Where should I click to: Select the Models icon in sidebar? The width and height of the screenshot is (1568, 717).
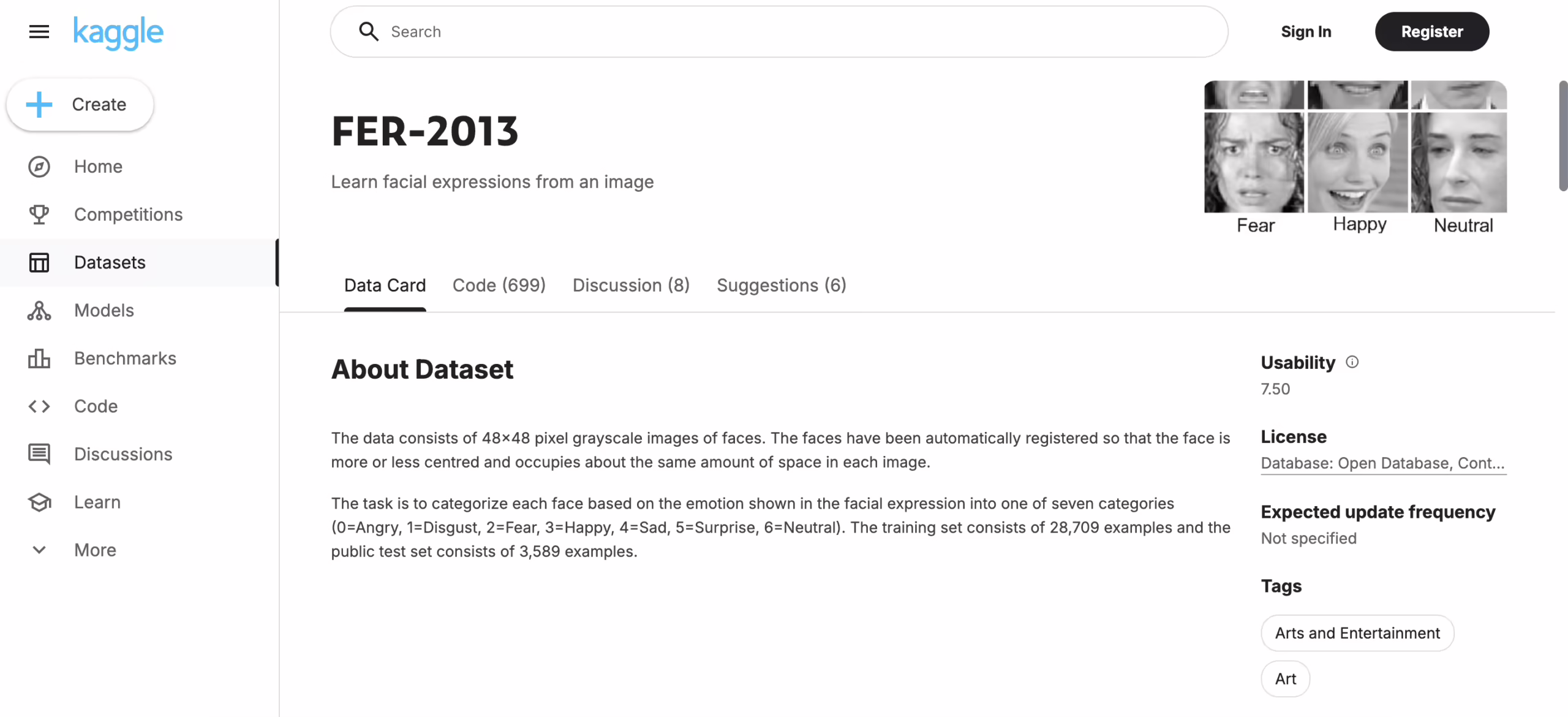[39, 311]
